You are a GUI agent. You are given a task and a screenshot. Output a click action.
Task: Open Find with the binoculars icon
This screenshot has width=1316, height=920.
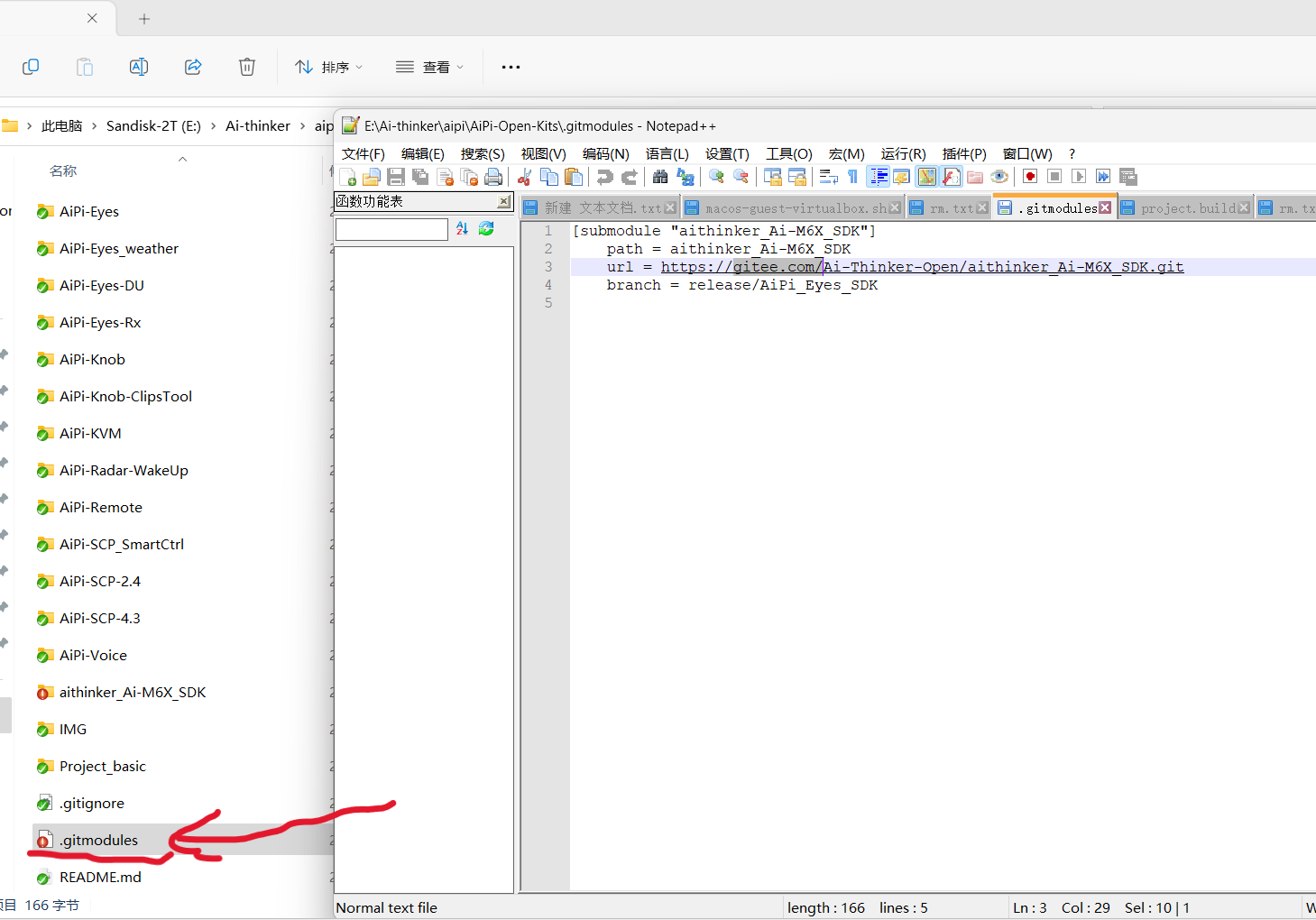point(660,177)
